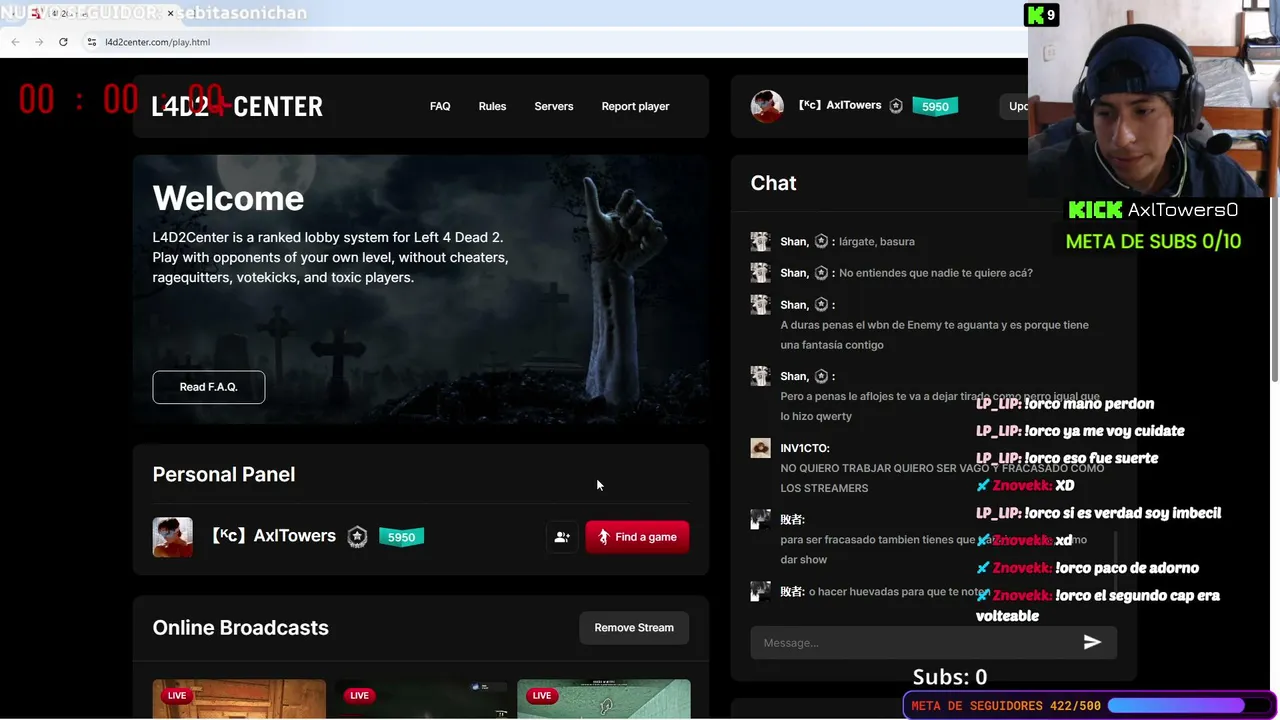Click the rank badge icon in the header
1280x720 pixels.
pos(896,106)
